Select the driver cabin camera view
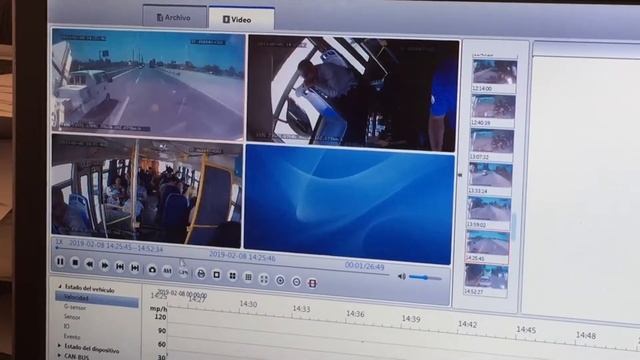This screenshot has height=360, width=640. click(353, 93)
